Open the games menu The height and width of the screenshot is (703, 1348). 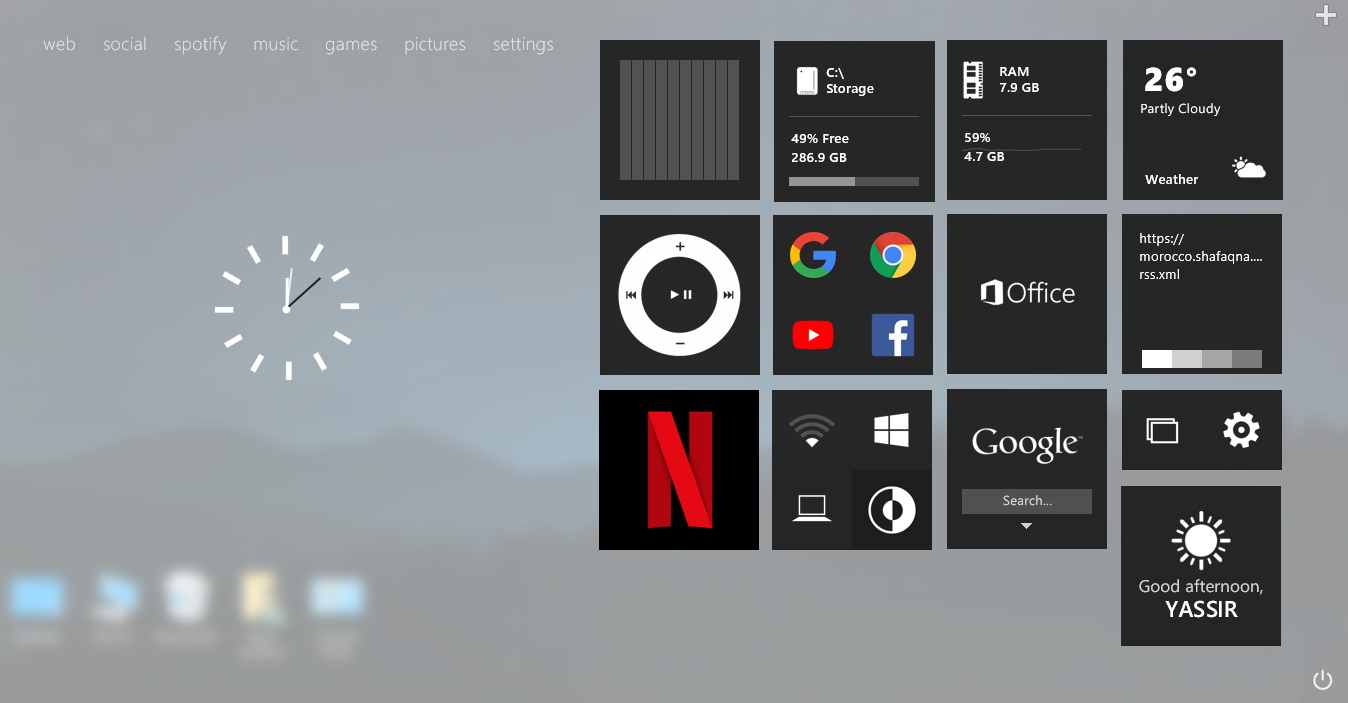pos(351,44)
